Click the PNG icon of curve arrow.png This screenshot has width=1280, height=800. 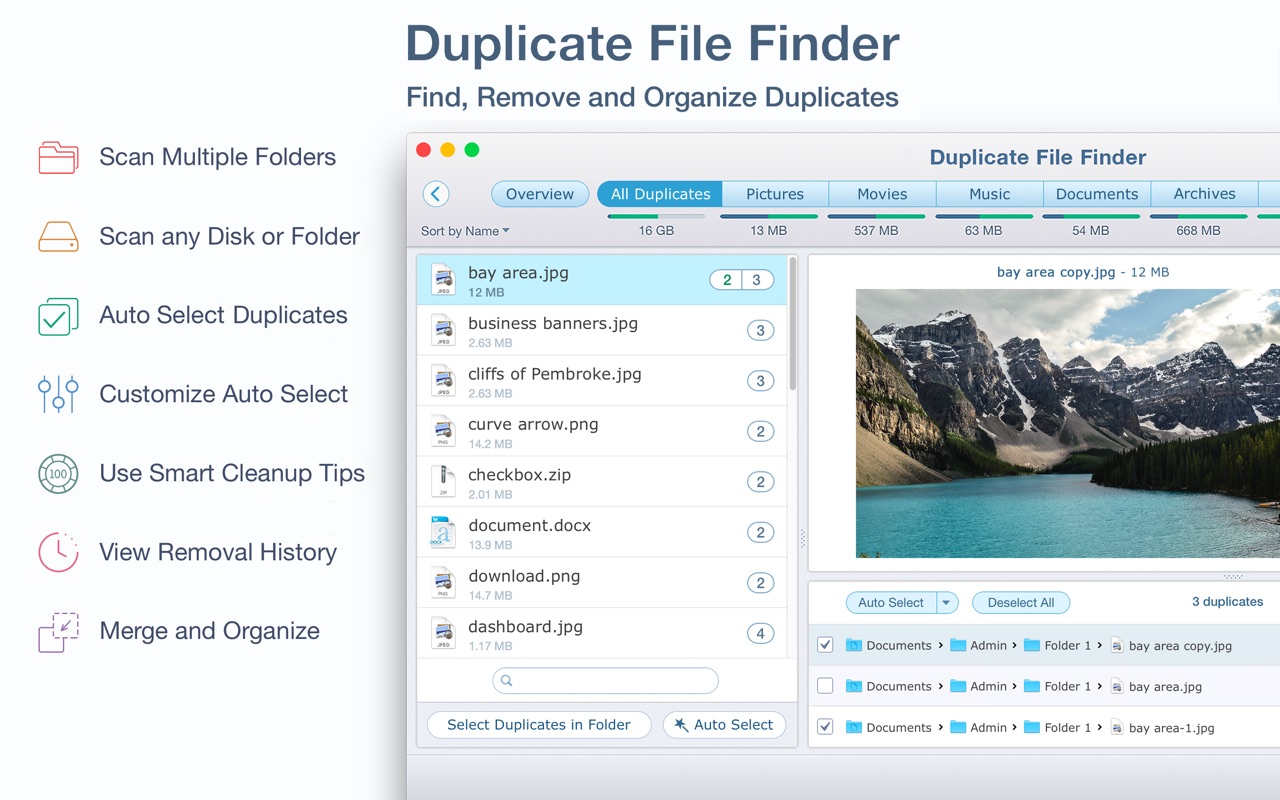pyautogui.click(x=443, y=431)
